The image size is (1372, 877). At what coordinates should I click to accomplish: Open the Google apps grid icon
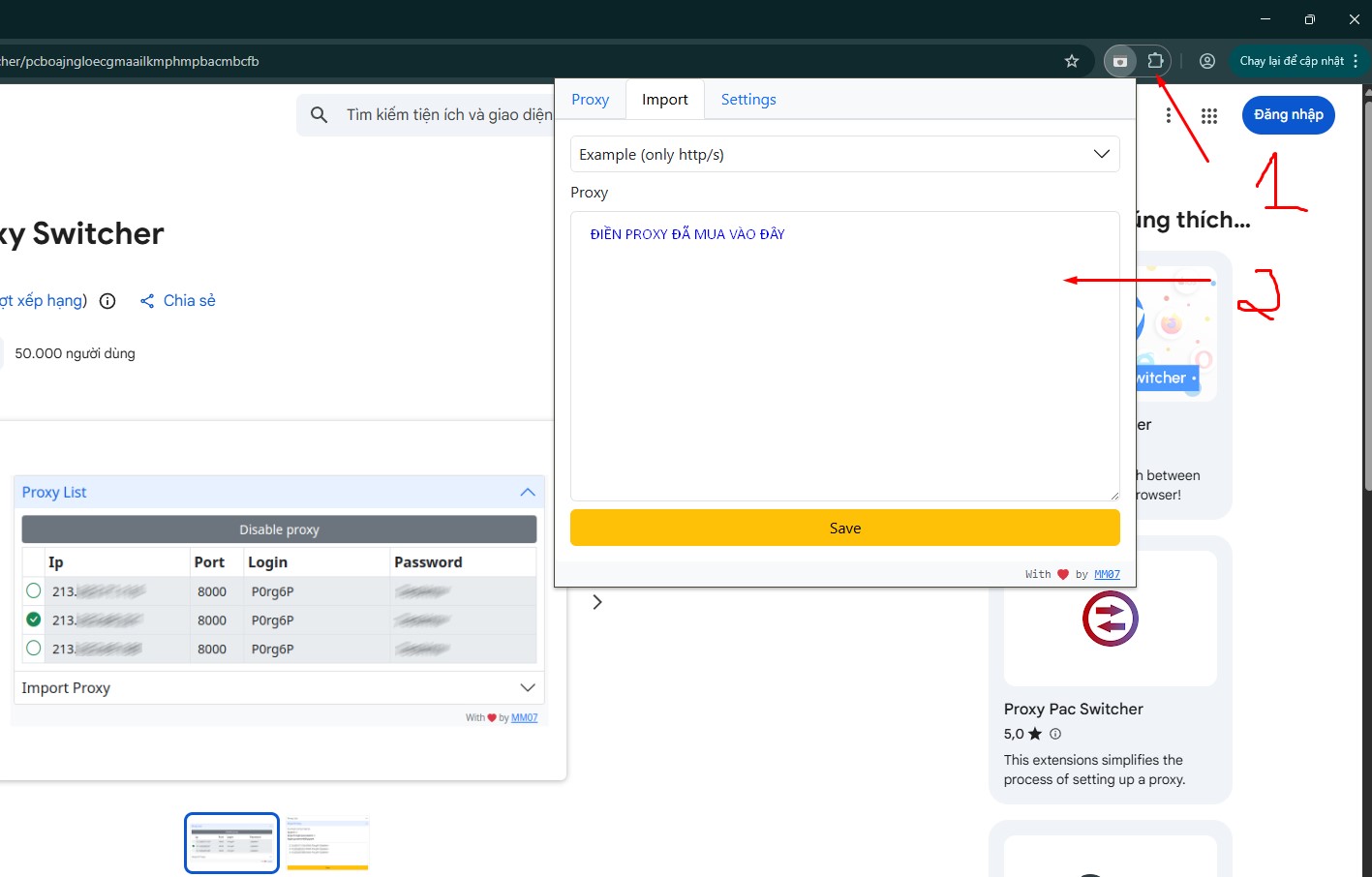click(1209, 116)
